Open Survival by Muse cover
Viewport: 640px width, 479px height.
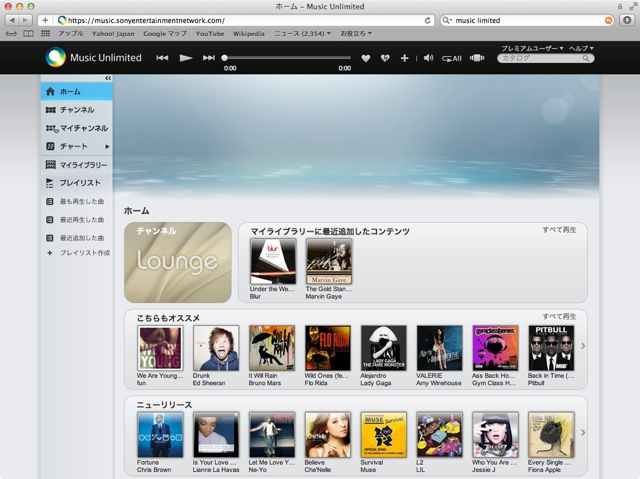click(384, 435)
